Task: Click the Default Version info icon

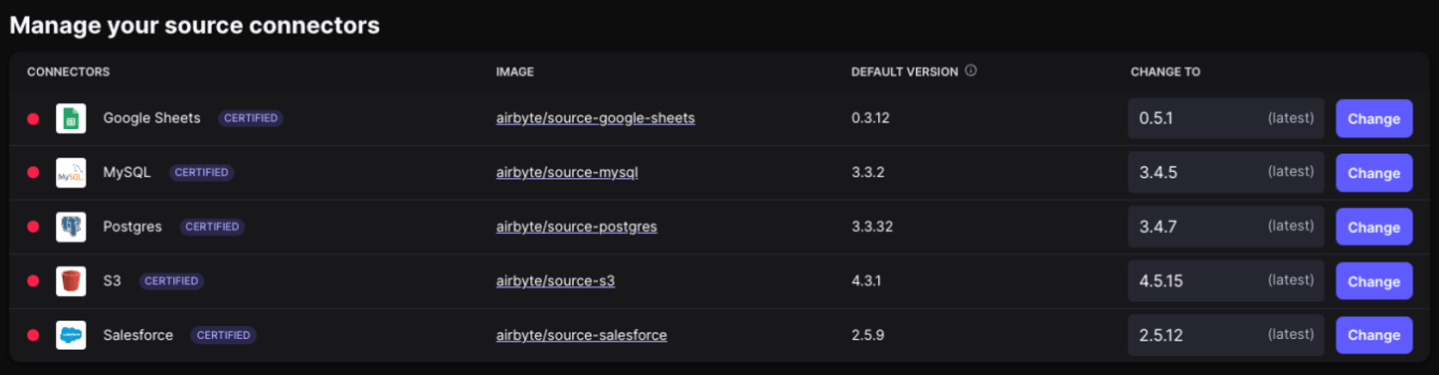Action: [x=971, y=71]
